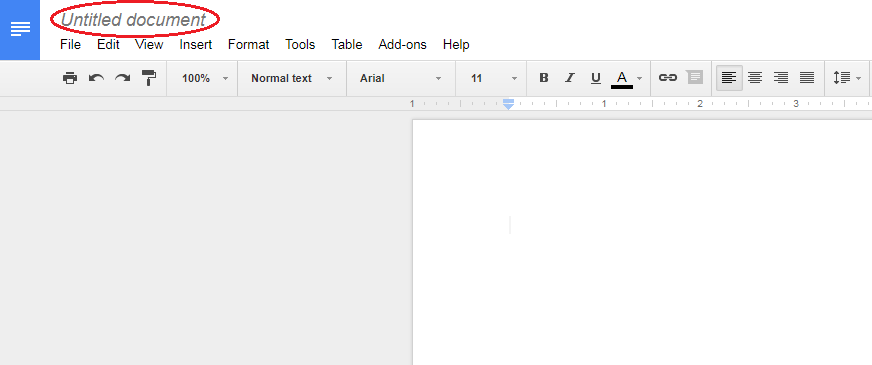Image resolution: width=872 pixels, height=365 pixels.
Task: Select Center align
Action: (755, 78)
